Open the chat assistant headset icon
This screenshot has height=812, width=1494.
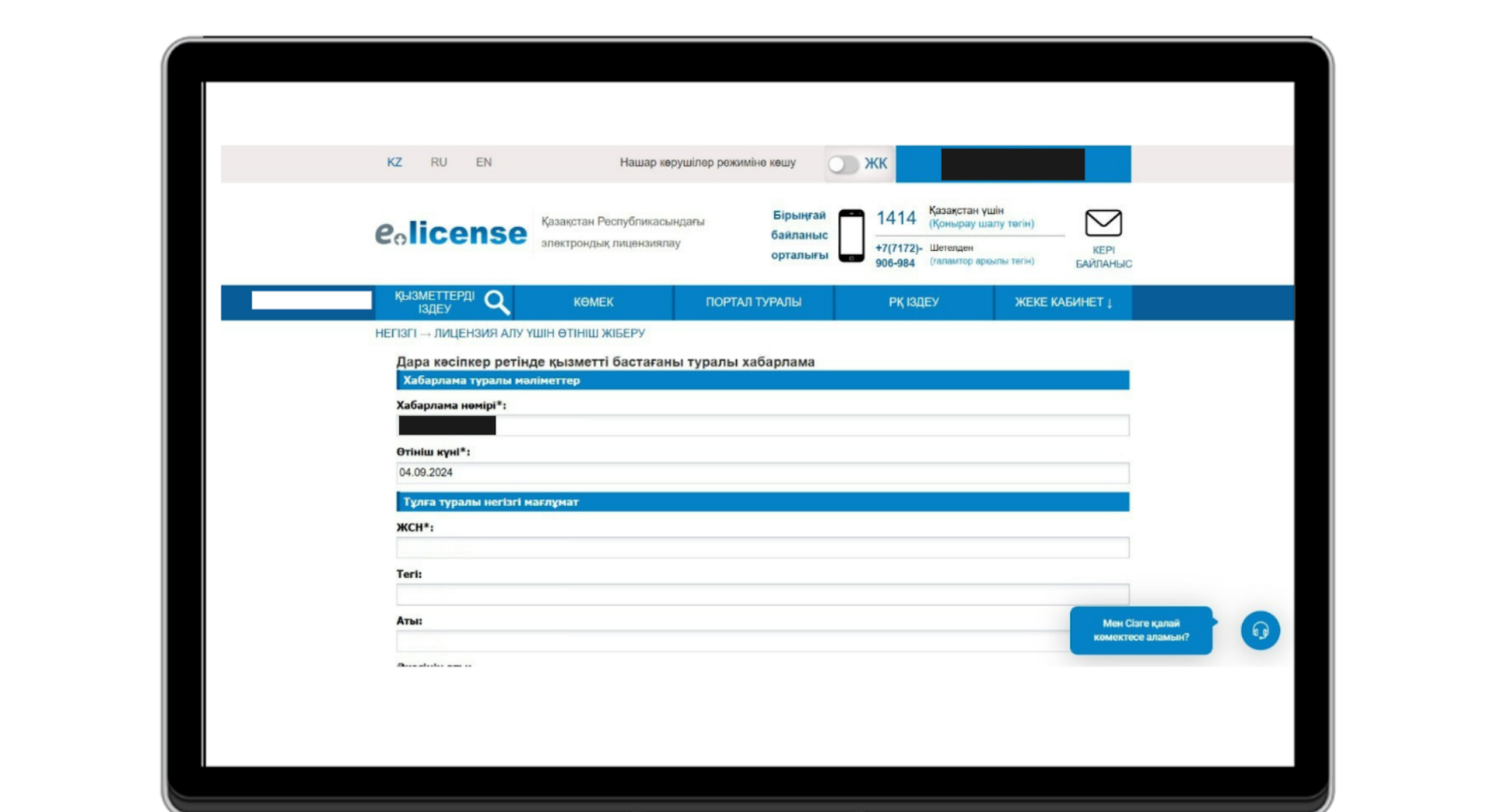point(1261,630)
